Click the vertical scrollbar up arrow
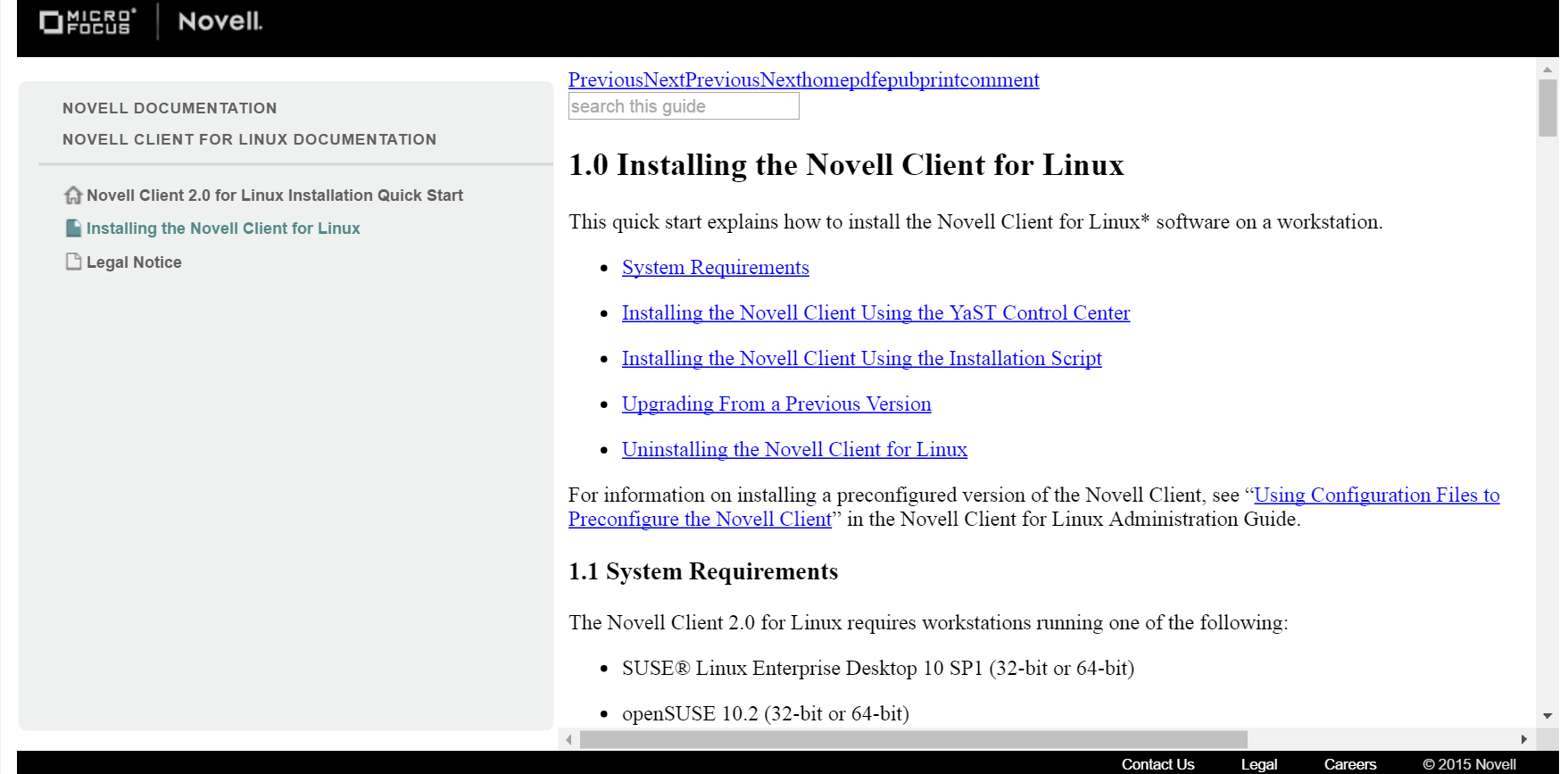Viewport: 1568px width, 774px height. [x=1547, y=70]
